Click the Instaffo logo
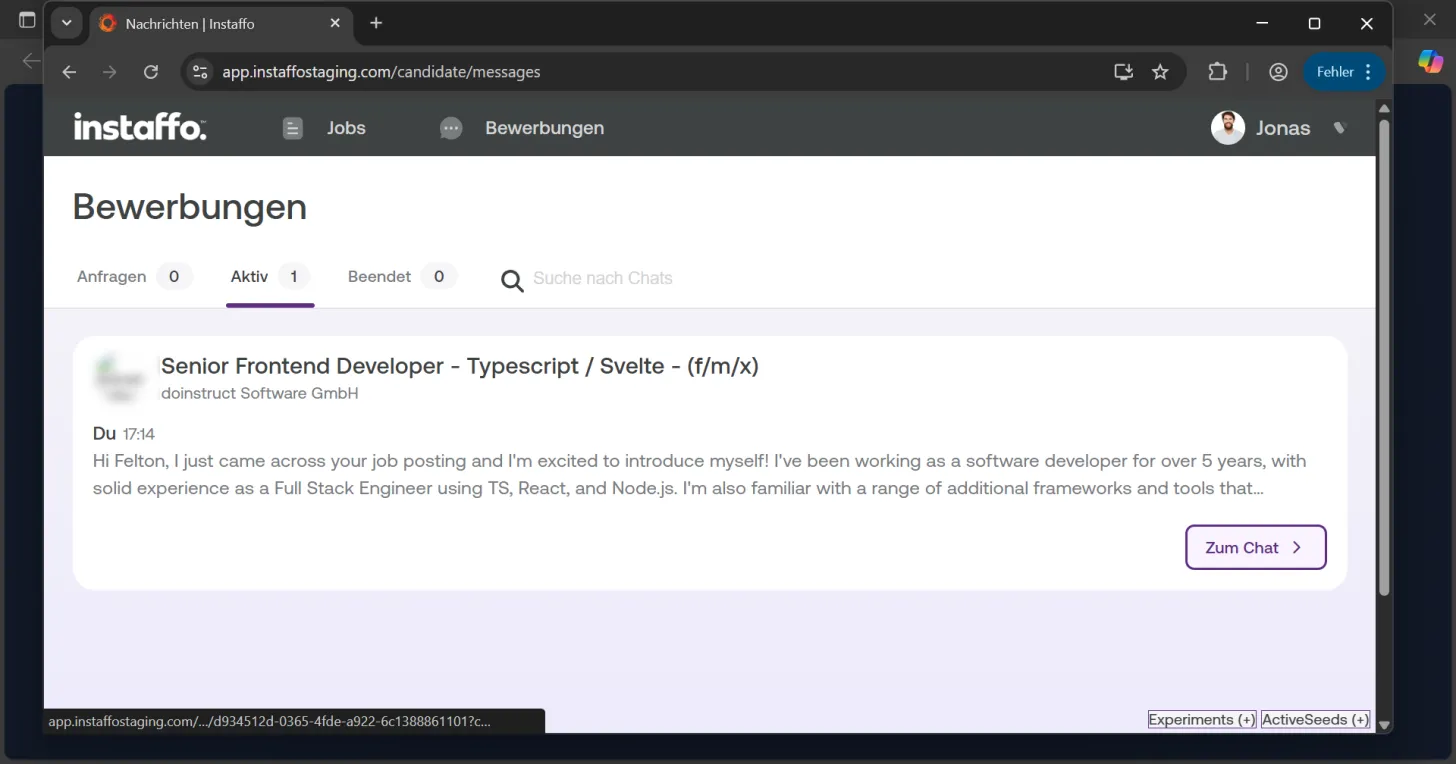 [x=140, y=127]
